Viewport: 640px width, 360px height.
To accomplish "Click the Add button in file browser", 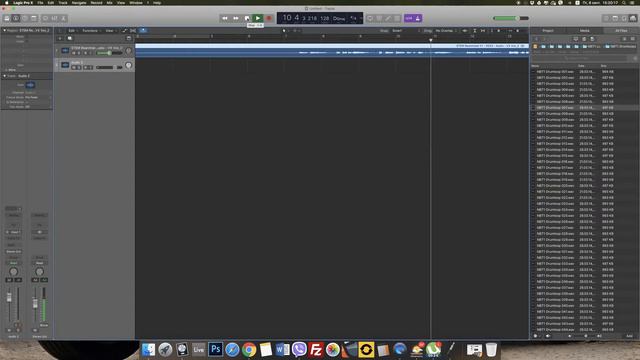I will (x=629, y=336).
